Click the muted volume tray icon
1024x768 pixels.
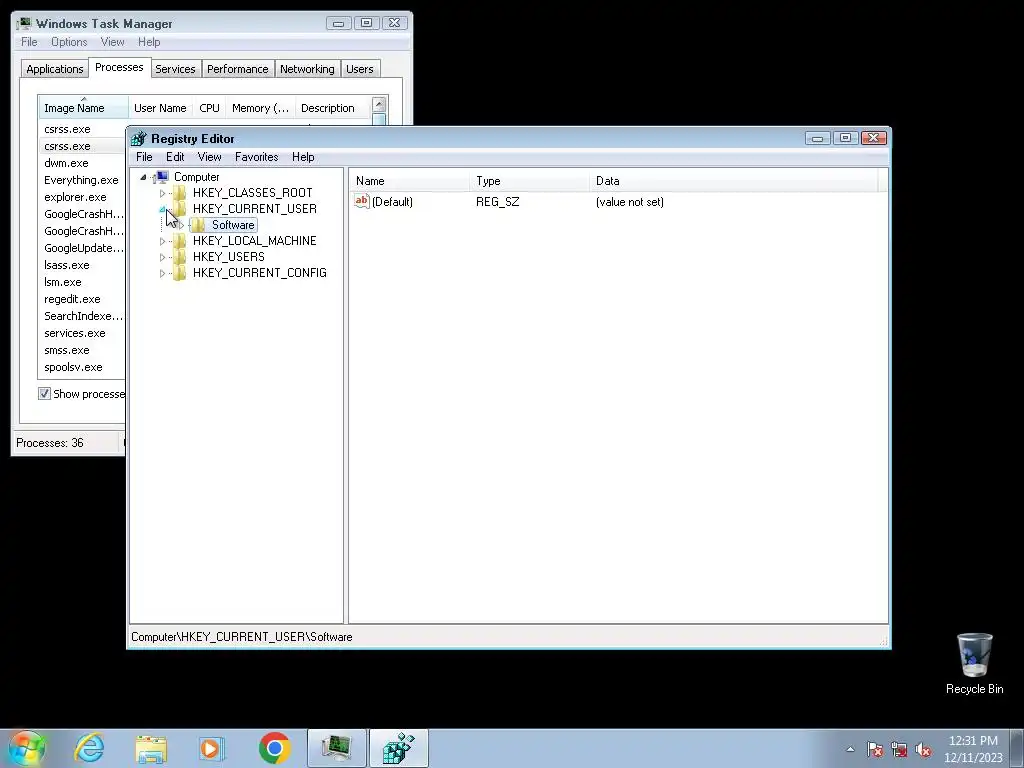[923, 749]
